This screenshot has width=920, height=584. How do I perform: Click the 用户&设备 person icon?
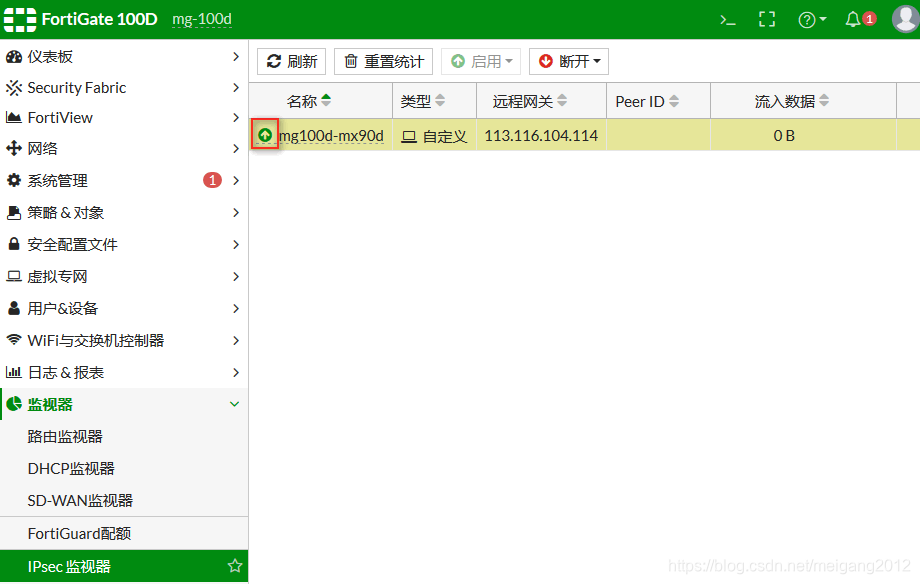click(x=13, y=308)
